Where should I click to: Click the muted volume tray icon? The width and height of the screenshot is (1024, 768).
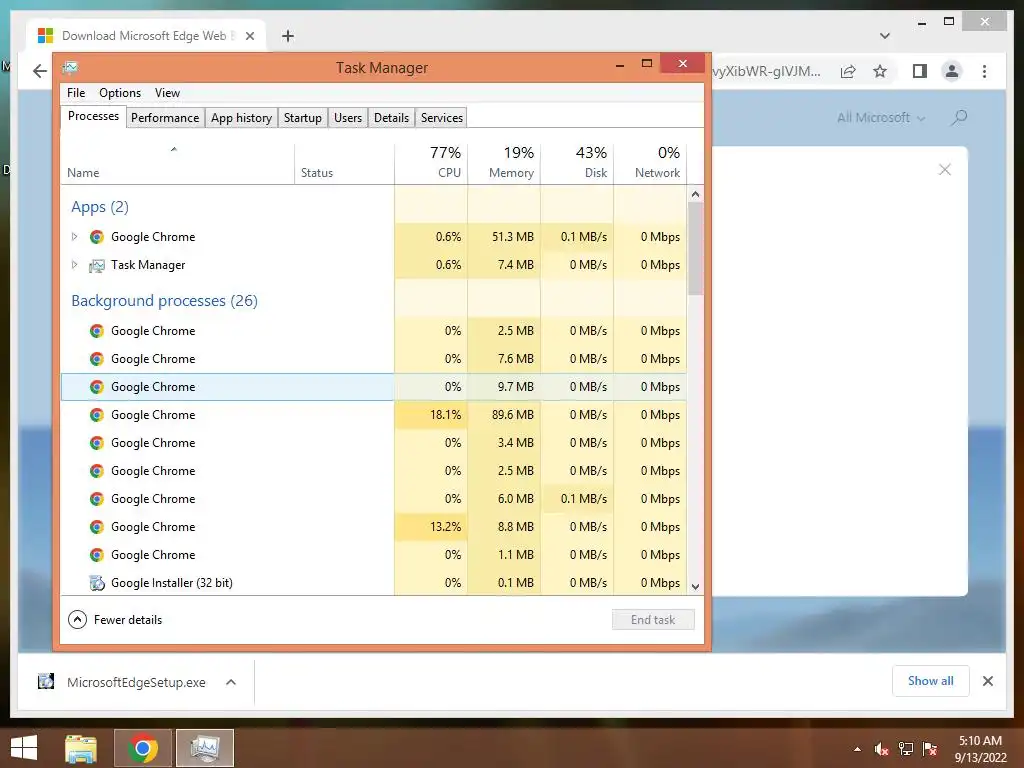pyautogui.click(x=881, y=749)
